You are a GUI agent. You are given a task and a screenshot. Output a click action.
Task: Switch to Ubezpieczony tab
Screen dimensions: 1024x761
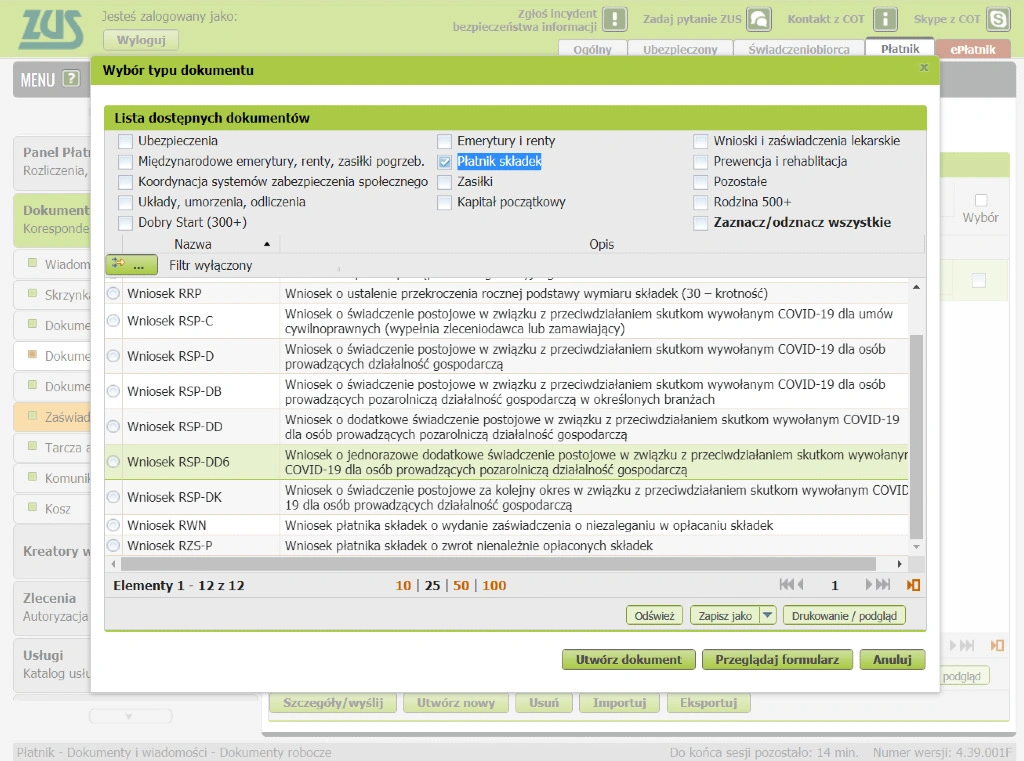coord(680,49)
